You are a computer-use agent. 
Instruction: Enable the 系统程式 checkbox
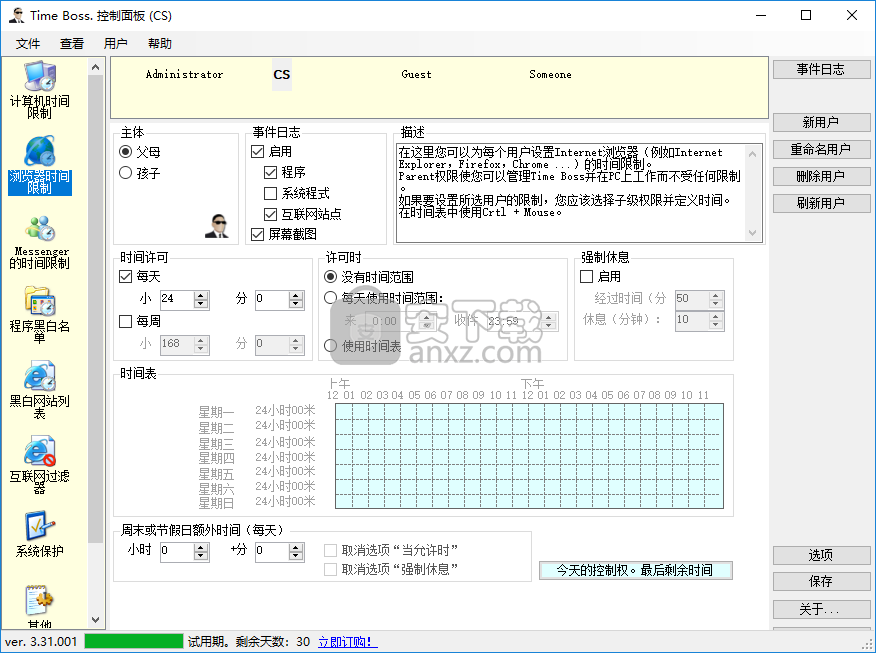click(x=270, y=193)
